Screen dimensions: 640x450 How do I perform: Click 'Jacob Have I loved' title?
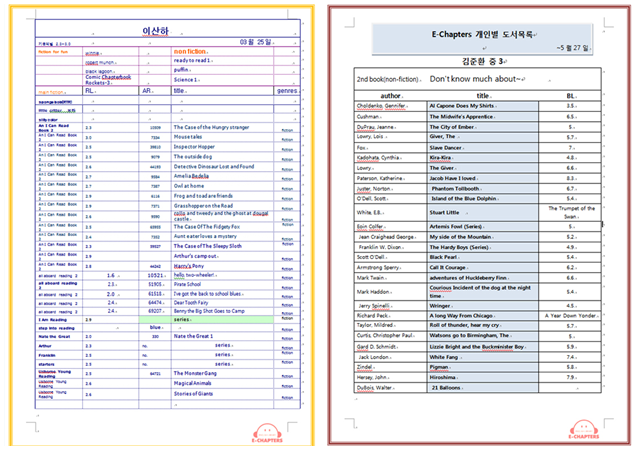[x=453, y=178]
